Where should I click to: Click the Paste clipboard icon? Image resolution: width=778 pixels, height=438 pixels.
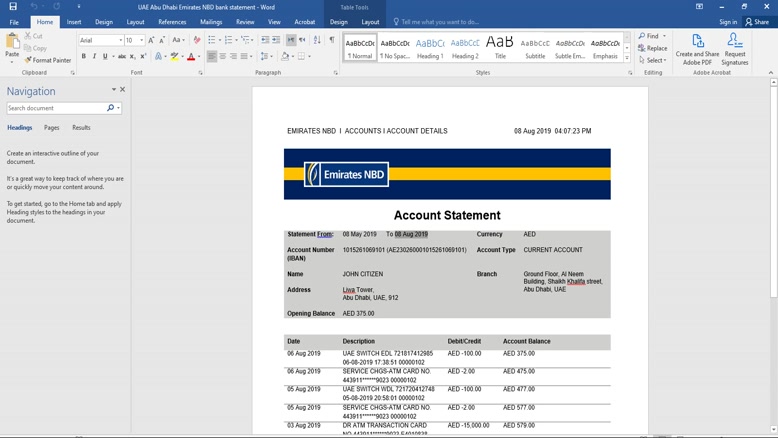tap(12, 41)
